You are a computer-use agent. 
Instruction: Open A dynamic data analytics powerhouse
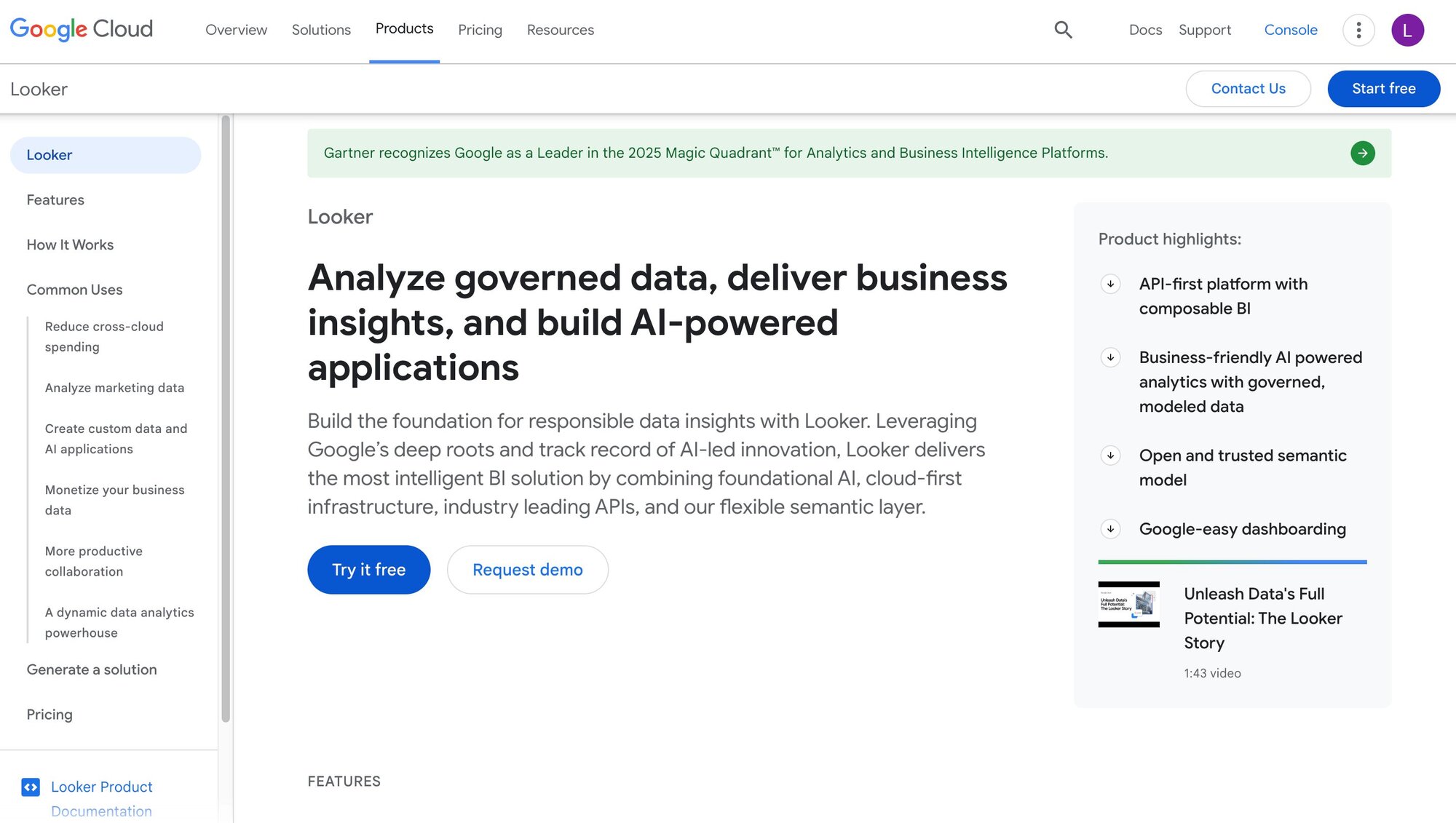[119, 622]
